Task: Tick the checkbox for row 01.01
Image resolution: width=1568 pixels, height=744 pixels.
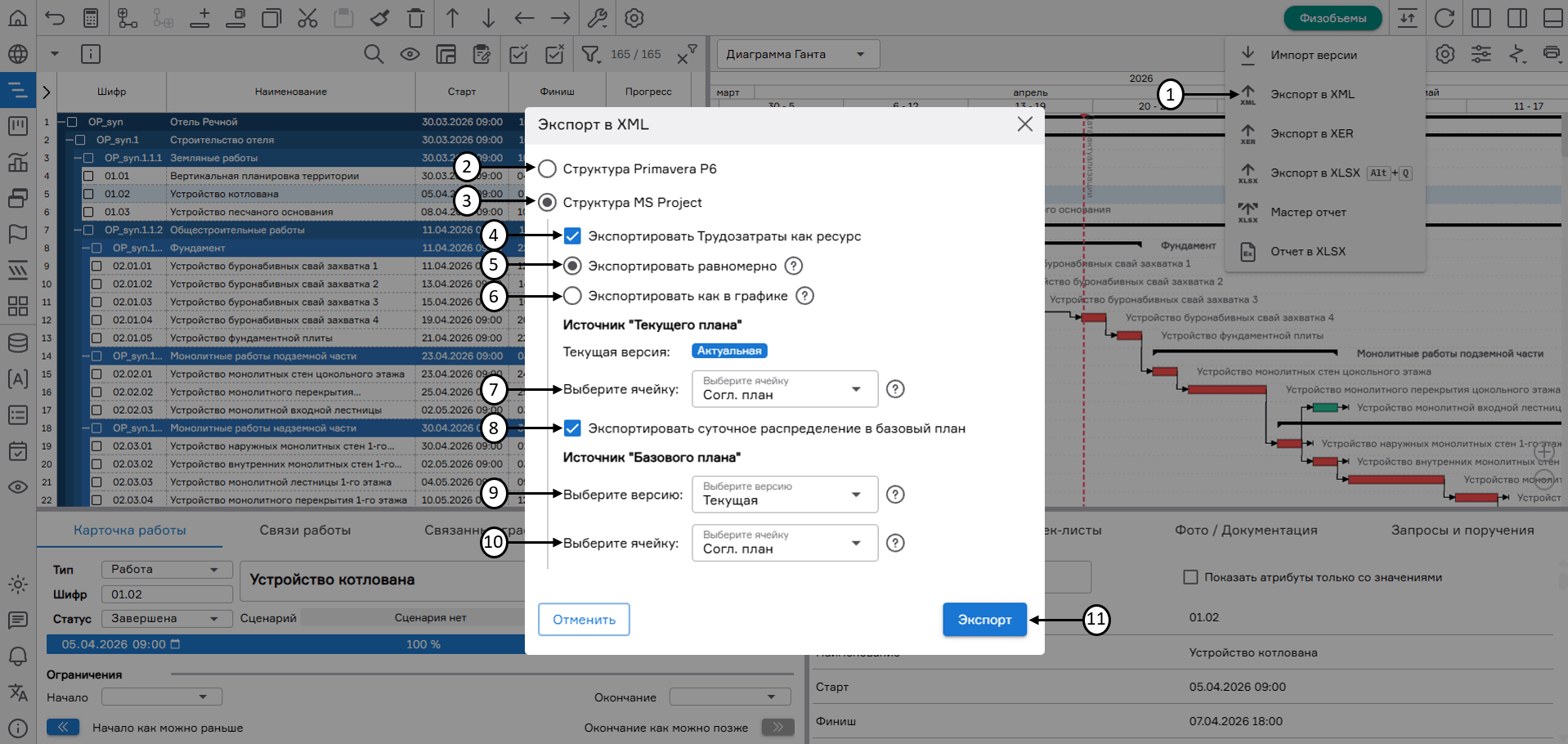Action: coord(88,176)
